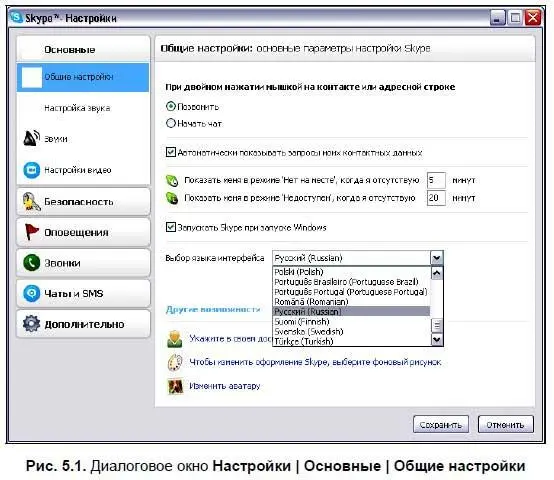Click the profile person icon under Другие возможности
This screenshot has height=480, width=554.
[x=175, y=339]
